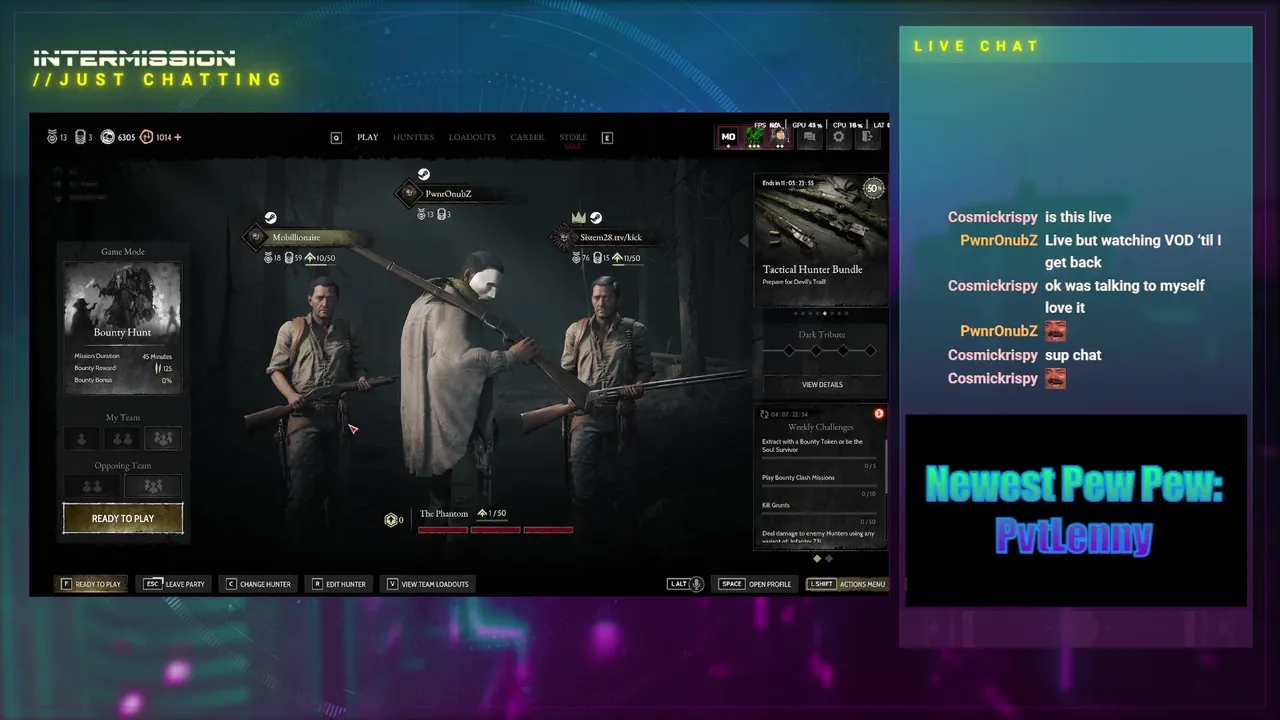The image size is (1280, 720).
Task: Click the 50% discount badge on bundle
Action: point(874,188)
